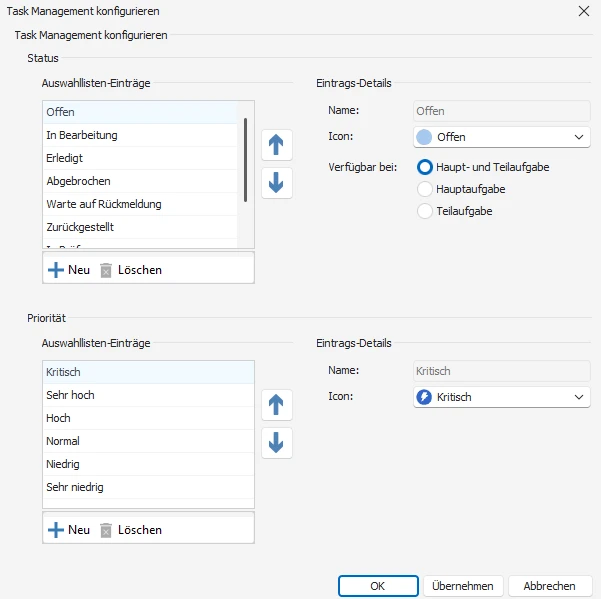Select Normal priority entry
This screenshot has width=601, height=599.
coord(148,441)
